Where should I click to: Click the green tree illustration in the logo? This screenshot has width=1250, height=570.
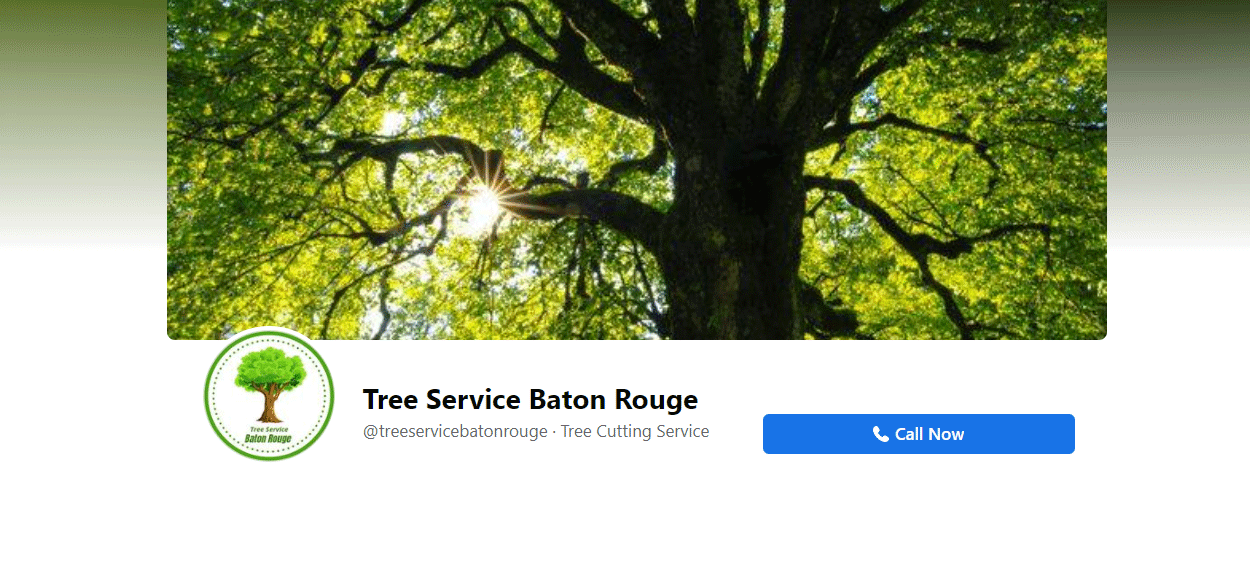tap(269, 382)
